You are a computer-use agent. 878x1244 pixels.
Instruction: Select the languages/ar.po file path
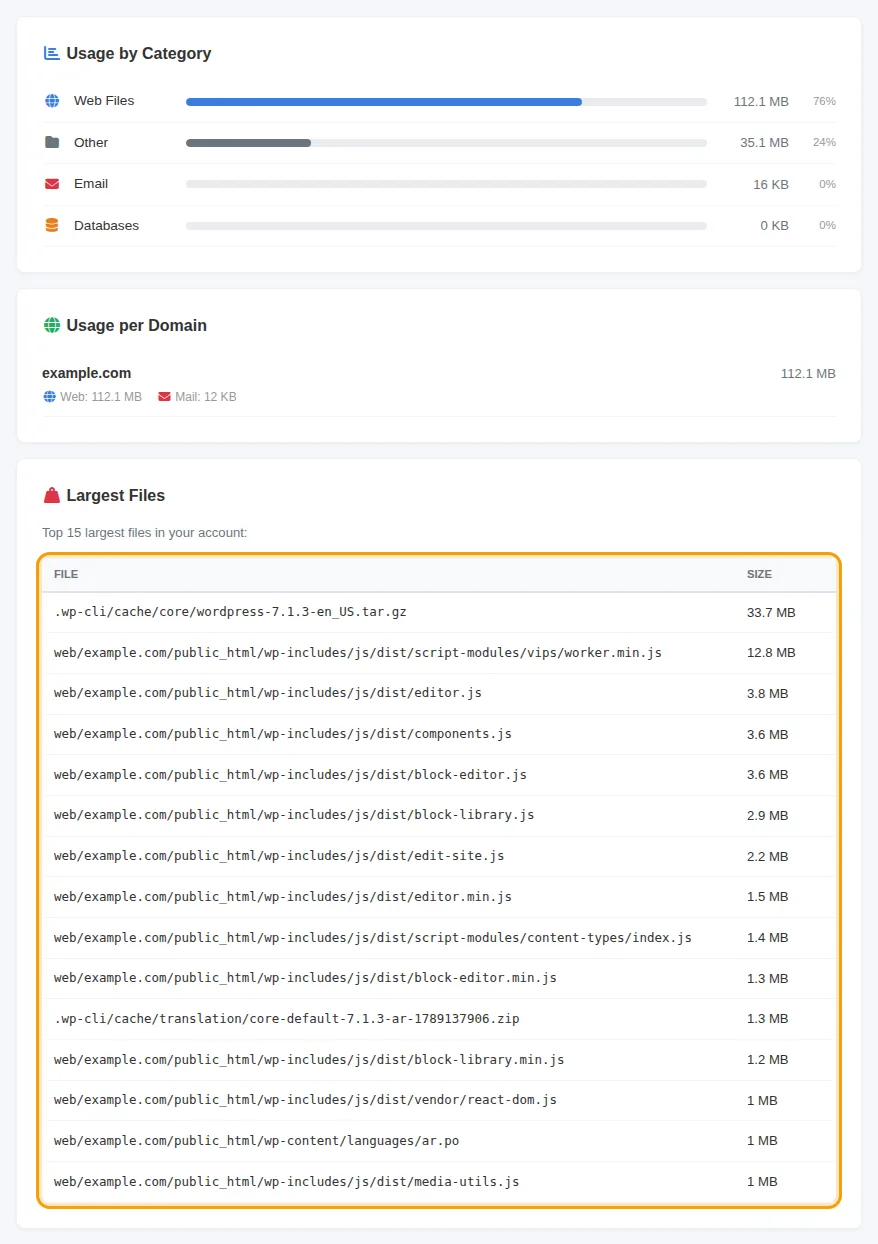click(x=257, y=1141)
